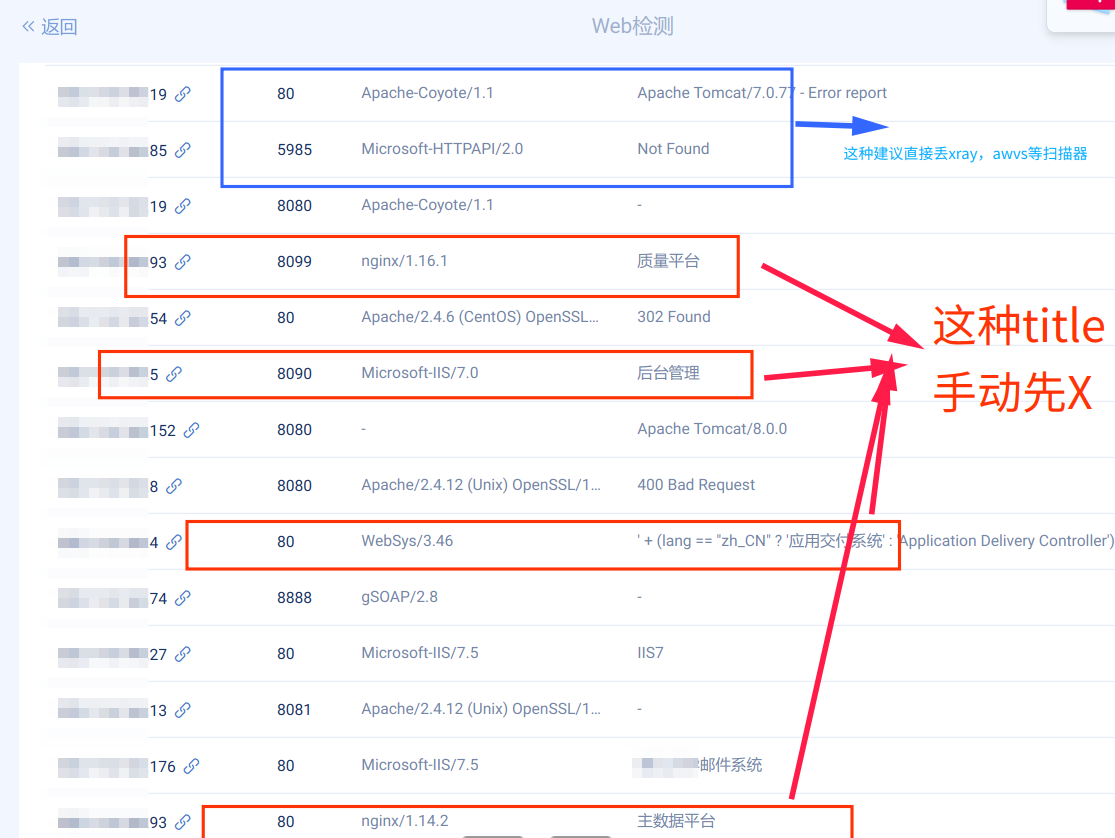This screenshot has height=838, width=1115.
Task: Open link icon in 400 Bad Request row
Action: [174, 486]
